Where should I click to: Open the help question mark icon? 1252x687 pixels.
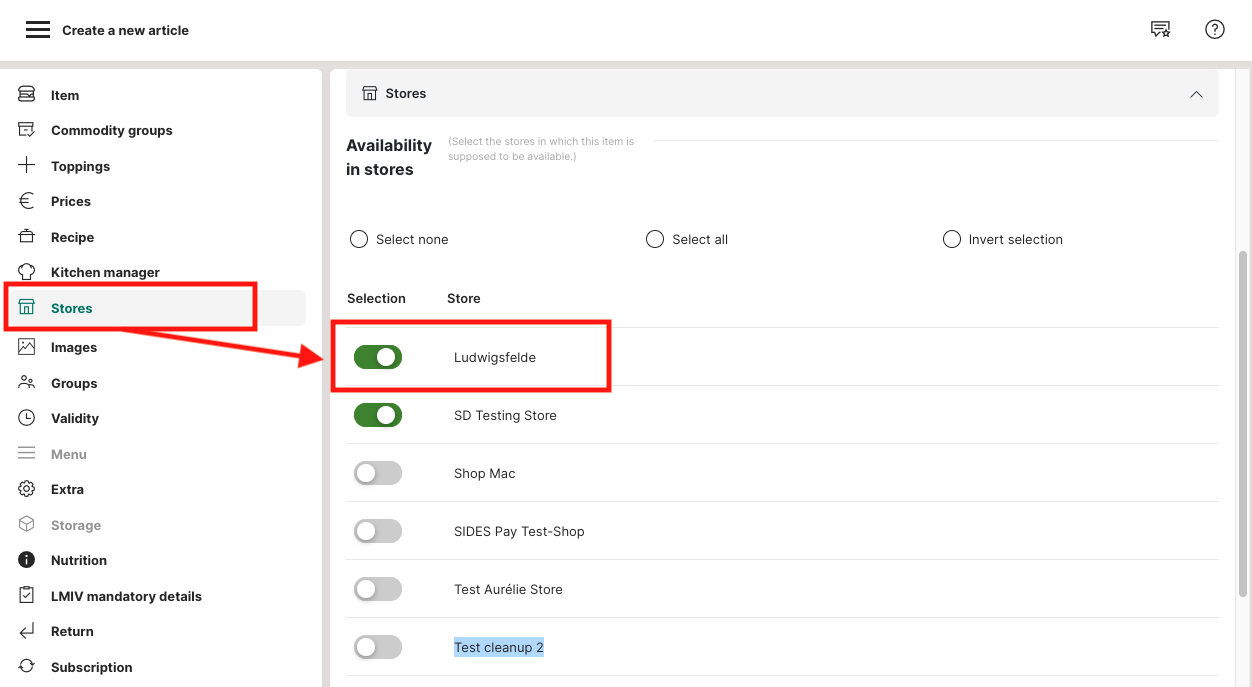(x=1214, y=30)
